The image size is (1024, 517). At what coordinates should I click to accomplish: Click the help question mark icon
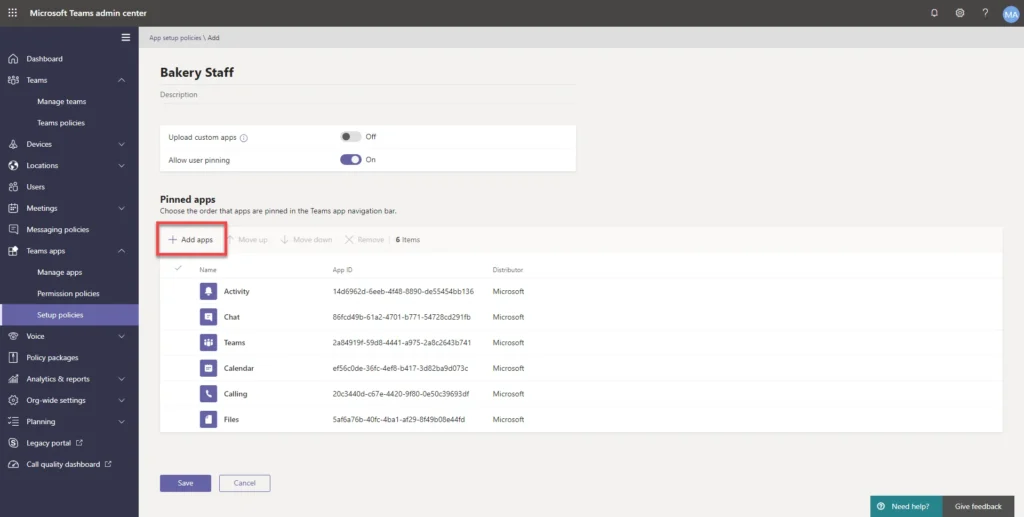click(985, 13)
